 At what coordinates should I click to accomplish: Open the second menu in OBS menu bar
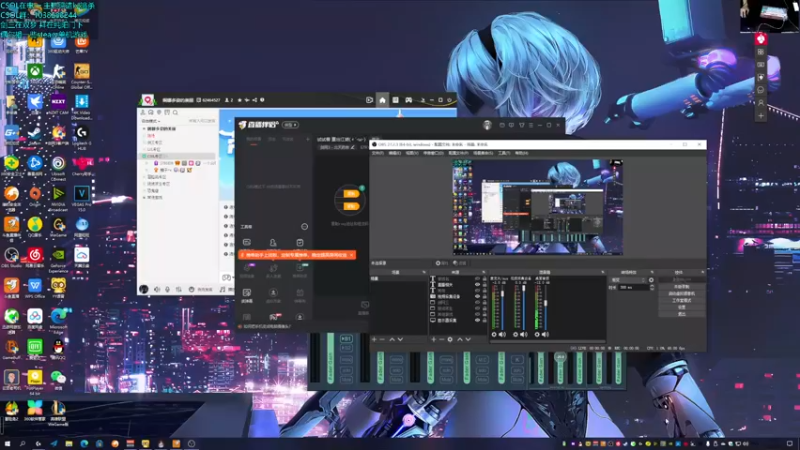click(394, 153)
